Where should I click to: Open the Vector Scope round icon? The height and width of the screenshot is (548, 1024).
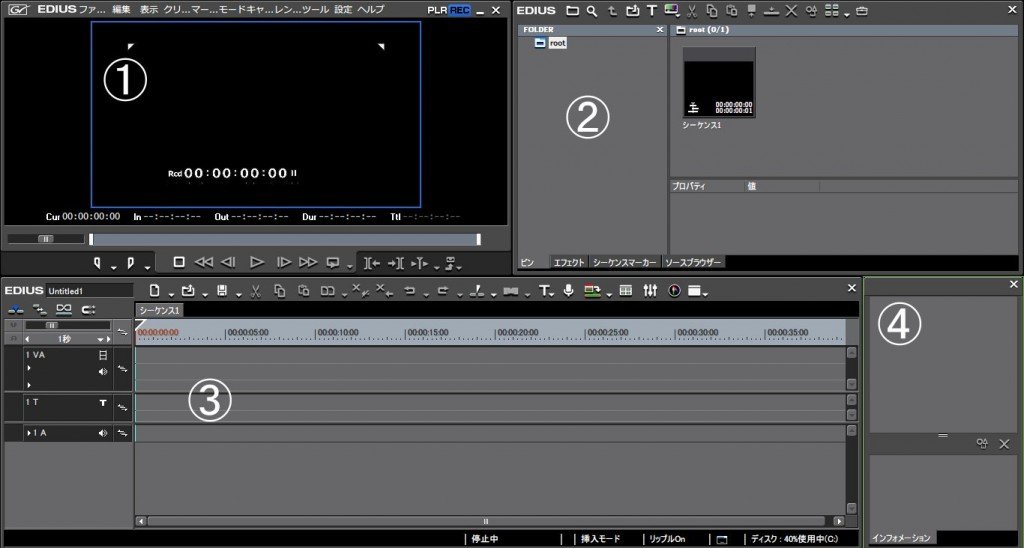pos(675,291)
